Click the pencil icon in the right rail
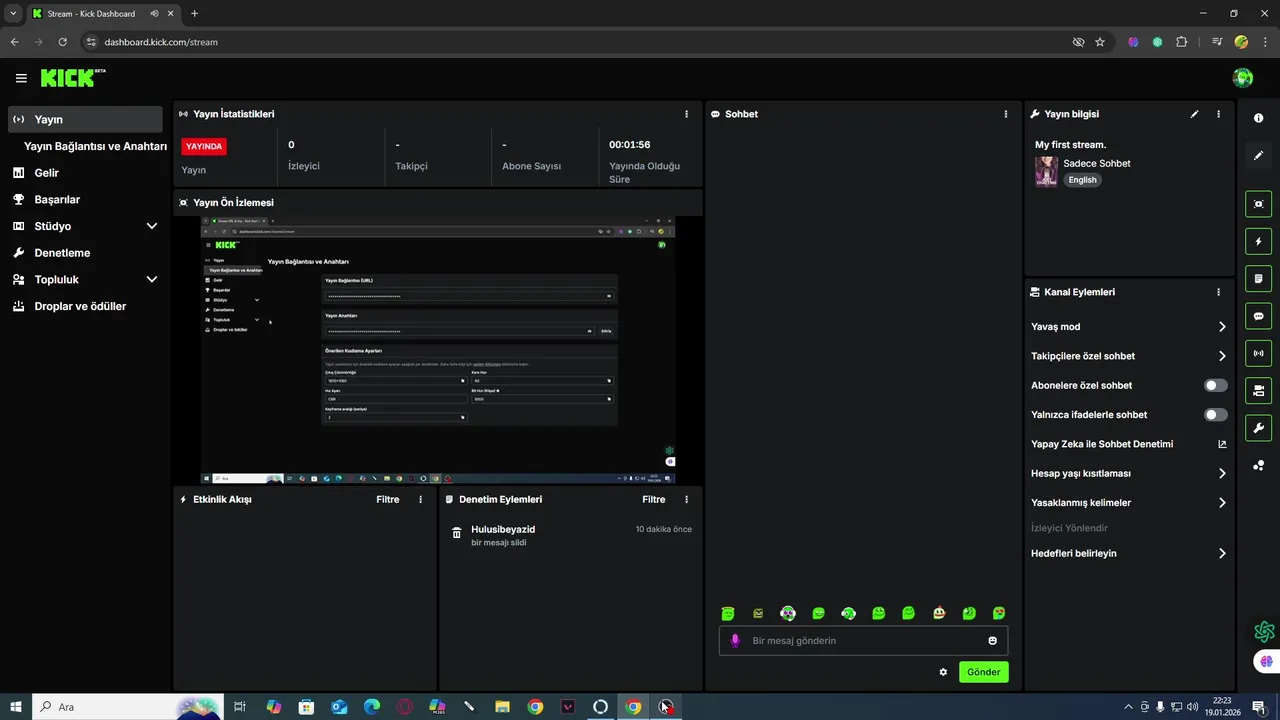Image resolution: width=1280 pixels, height=720 pixels. (1259, 155)
